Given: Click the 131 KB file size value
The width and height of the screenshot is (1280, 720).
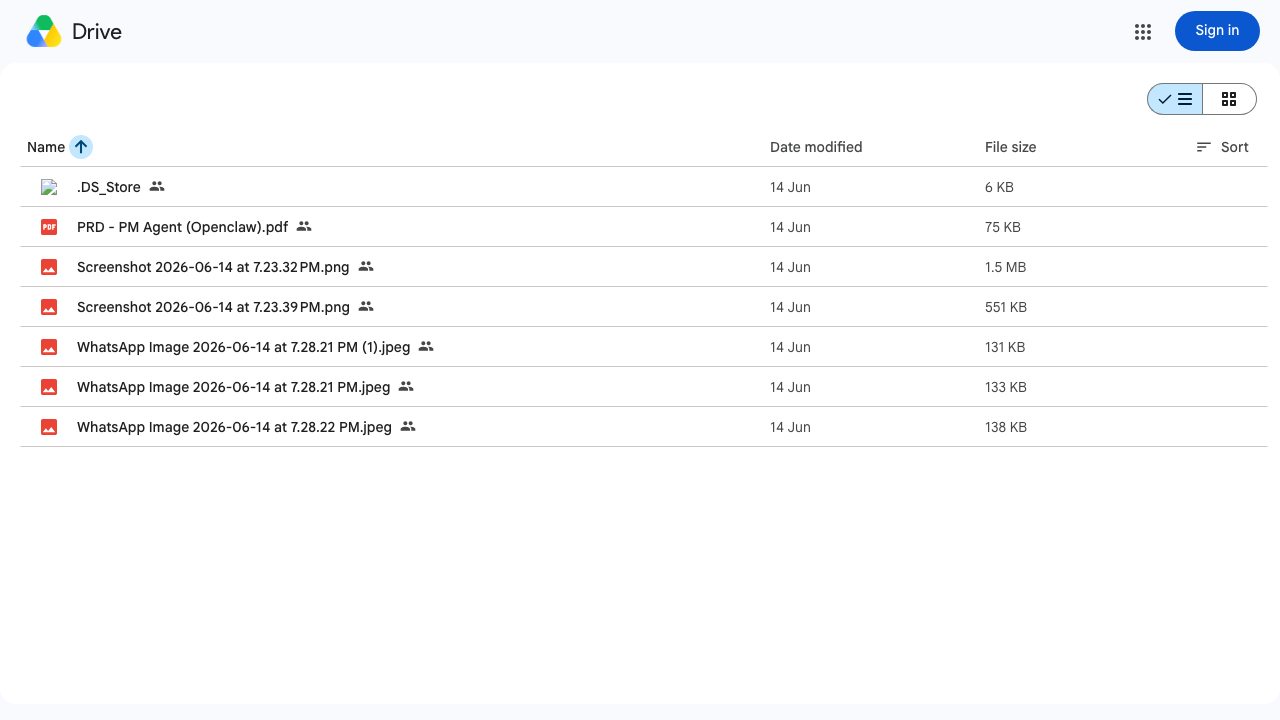Looking at the screenshot, I should click(x=1005, y=347).
